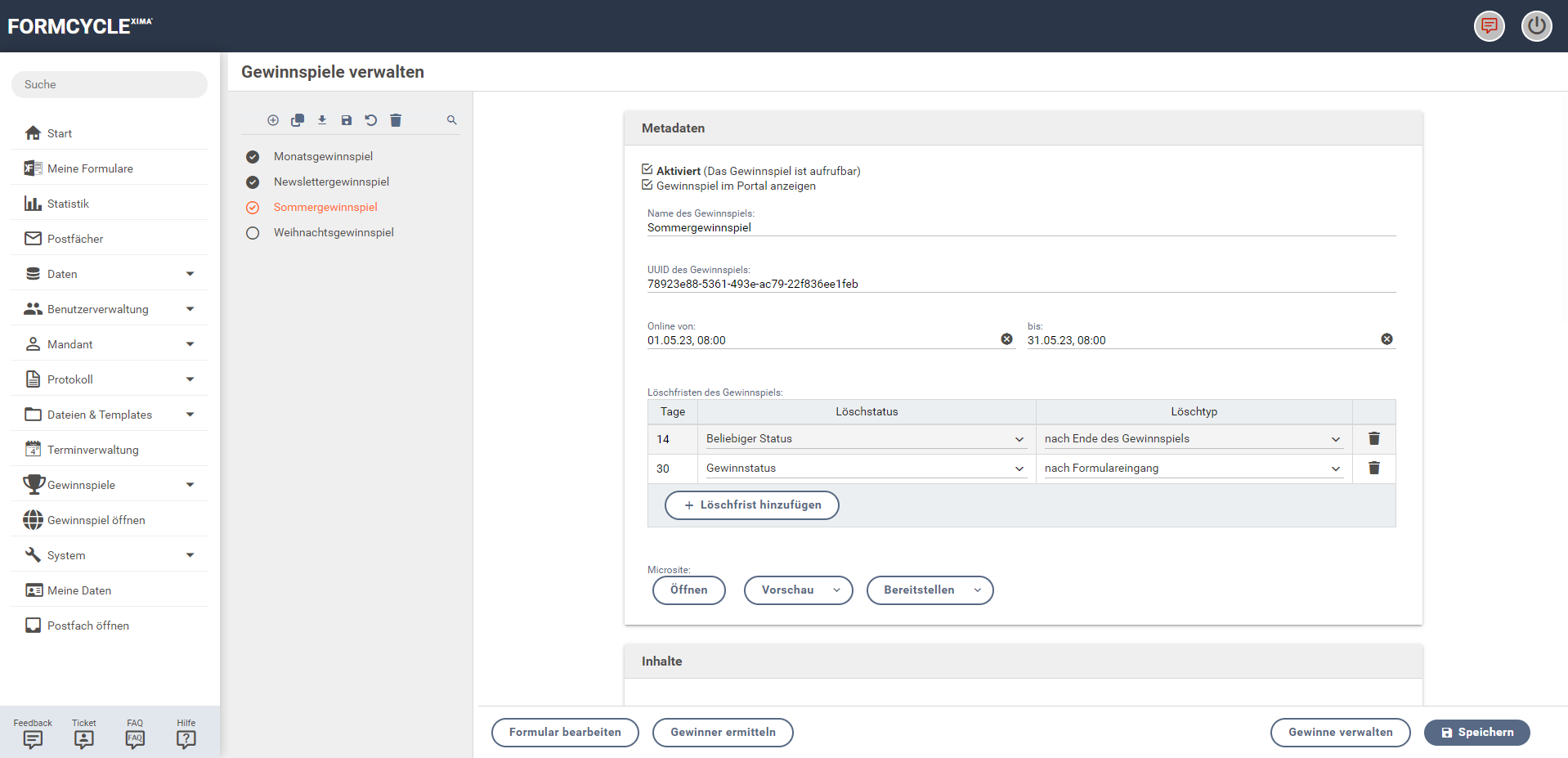This screenshot has width=1568, height=758.
Task: Open the 'Beliebiger Status' Löschstatus dropdown
Action: pos(865,439)
